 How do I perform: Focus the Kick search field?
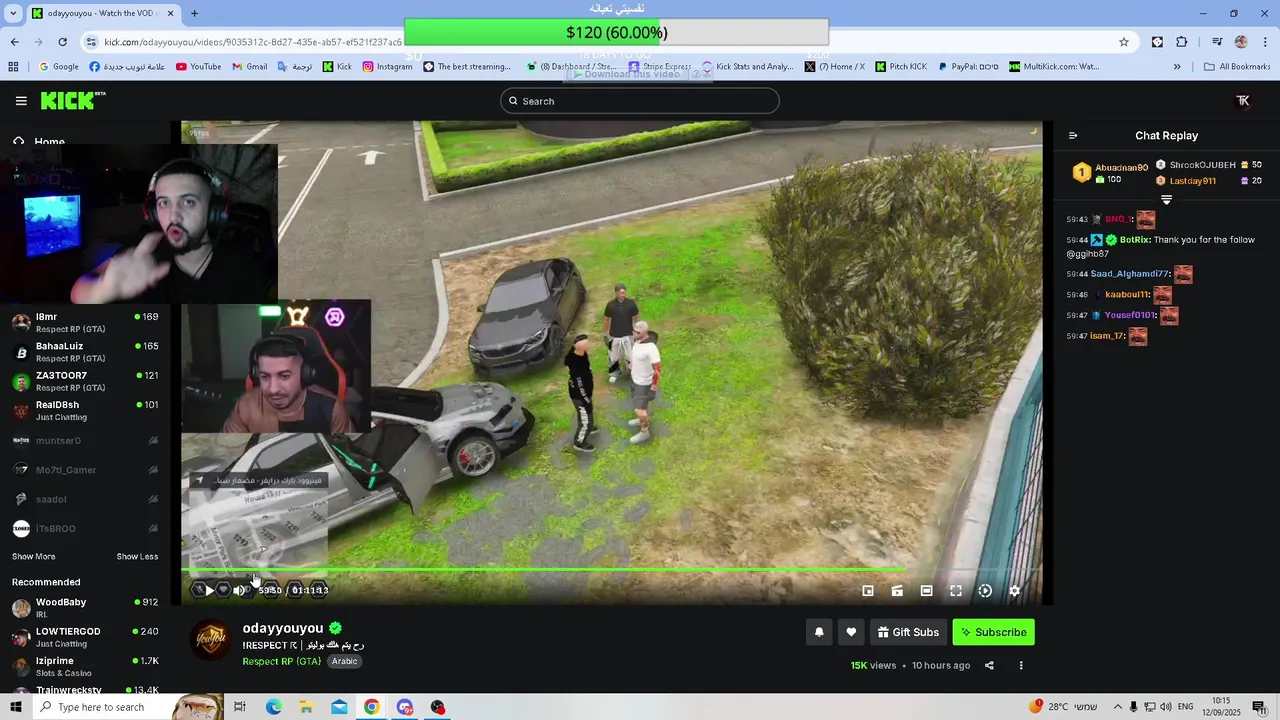click(x=640, y=101)
